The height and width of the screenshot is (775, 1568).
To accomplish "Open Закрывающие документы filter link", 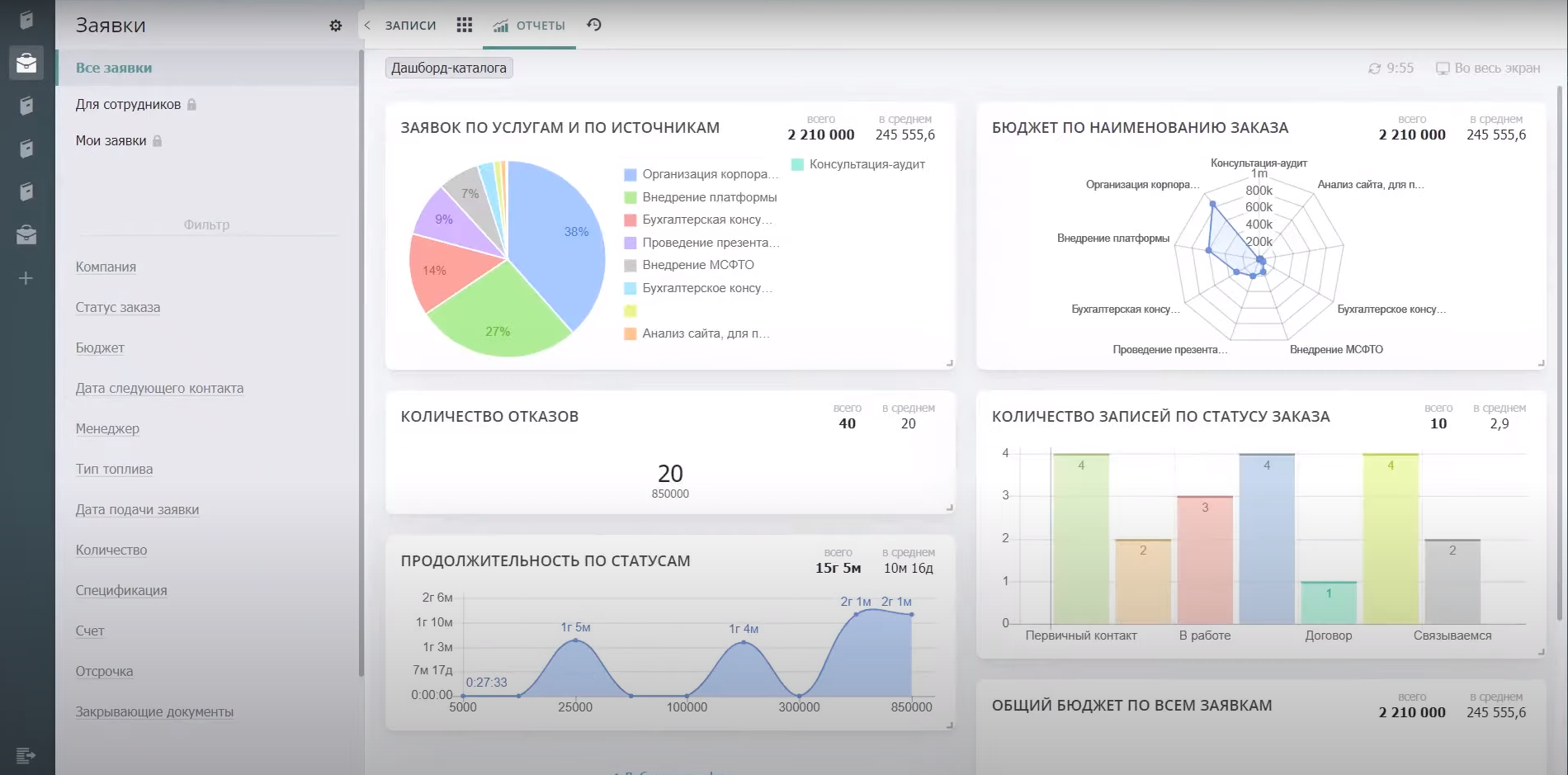I will coord(154,711).
